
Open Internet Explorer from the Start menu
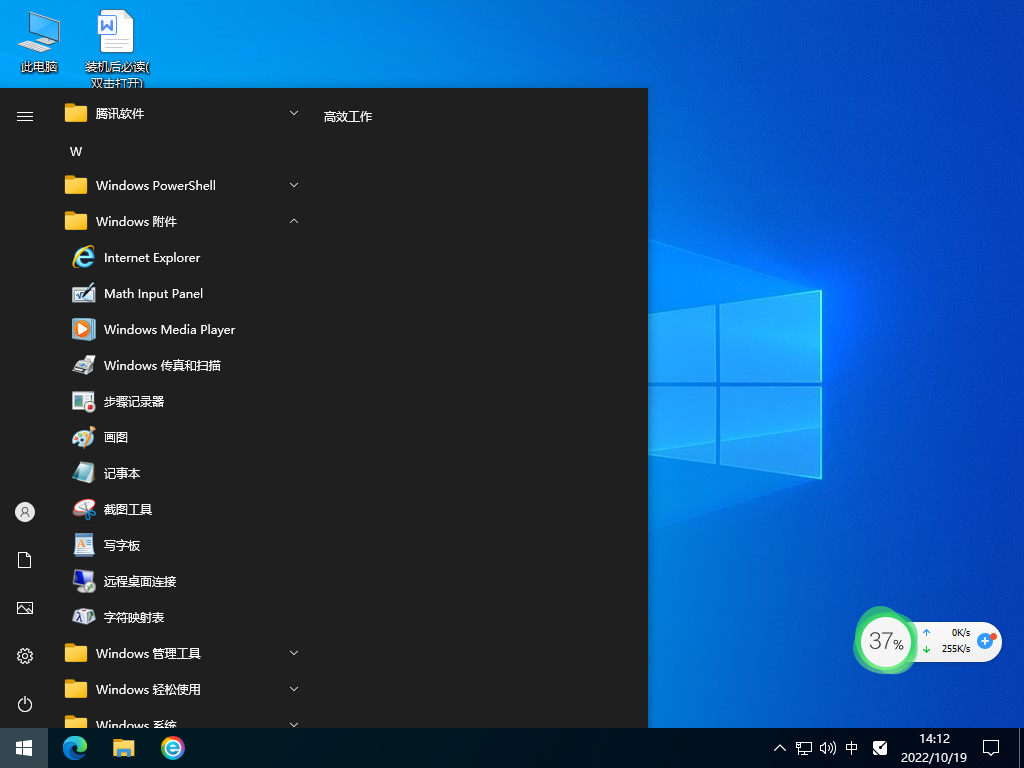[151, 257]
